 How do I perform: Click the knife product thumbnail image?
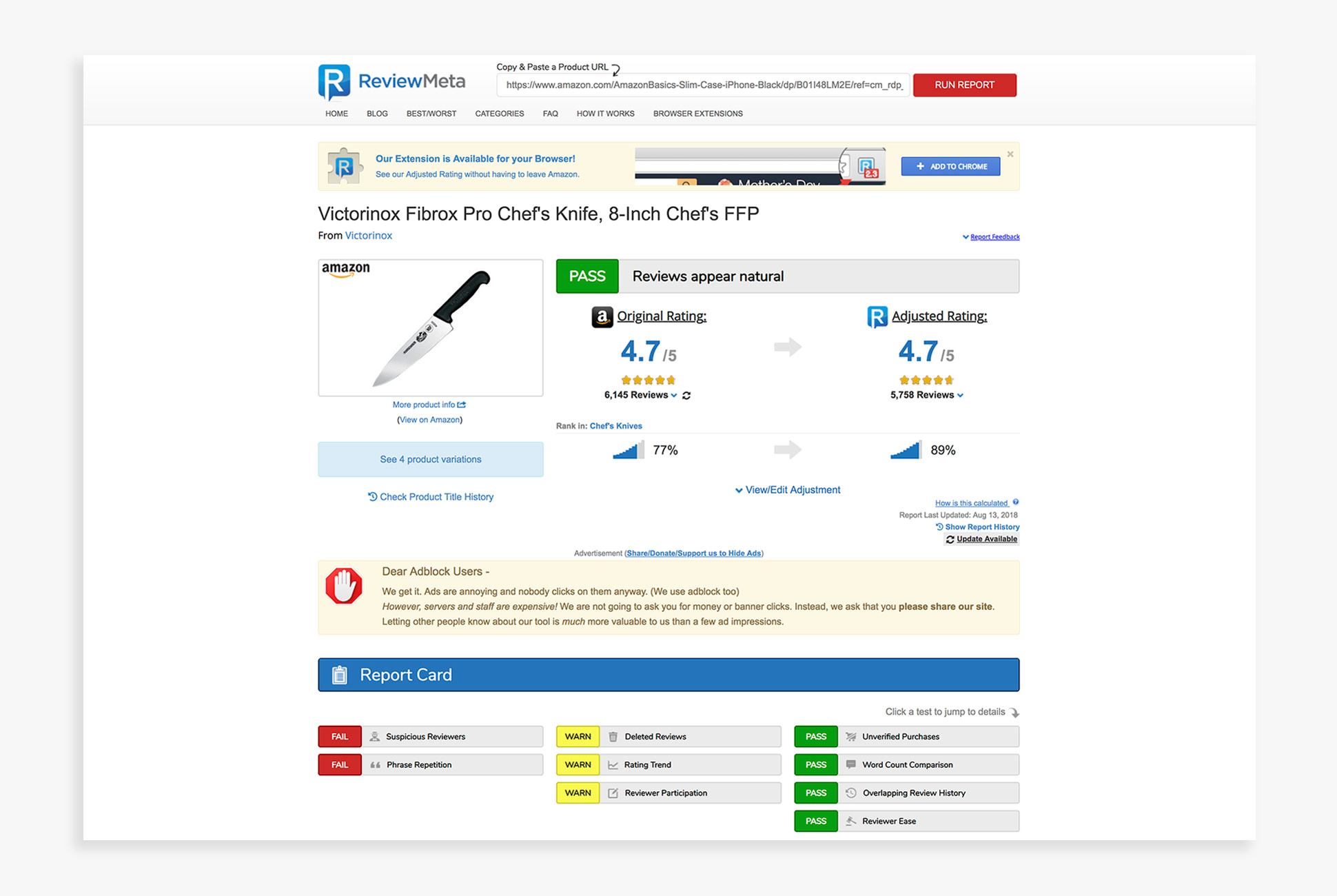(431, 328)
